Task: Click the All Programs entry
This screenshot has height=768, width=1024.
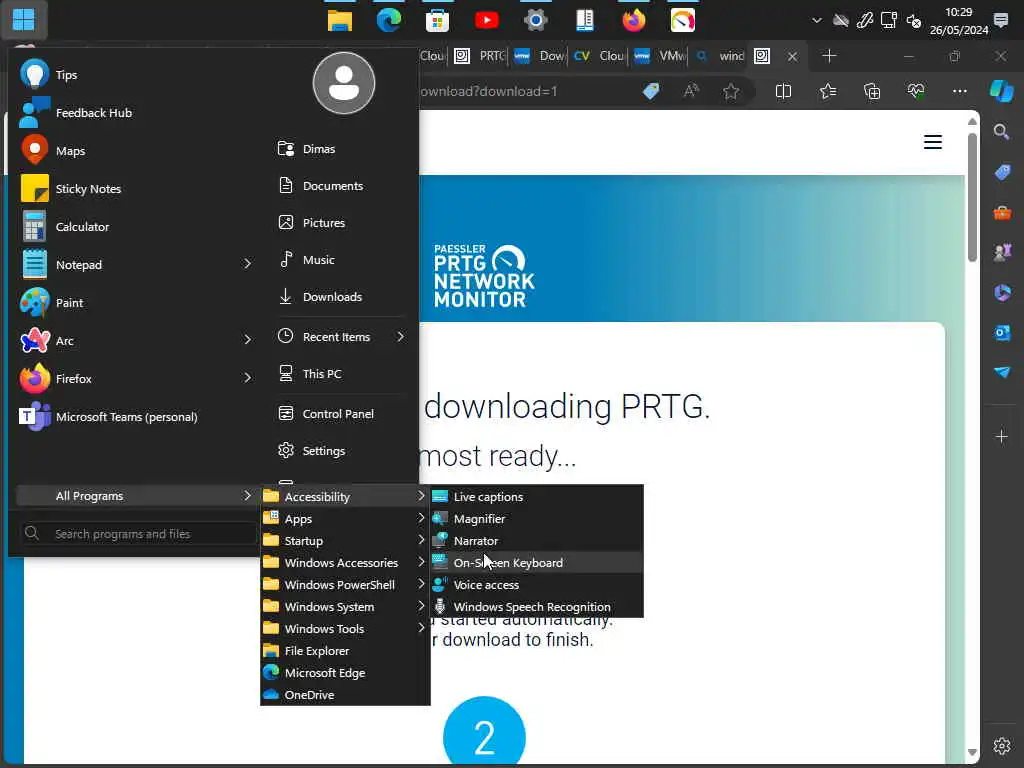Action: coord(135,496)
